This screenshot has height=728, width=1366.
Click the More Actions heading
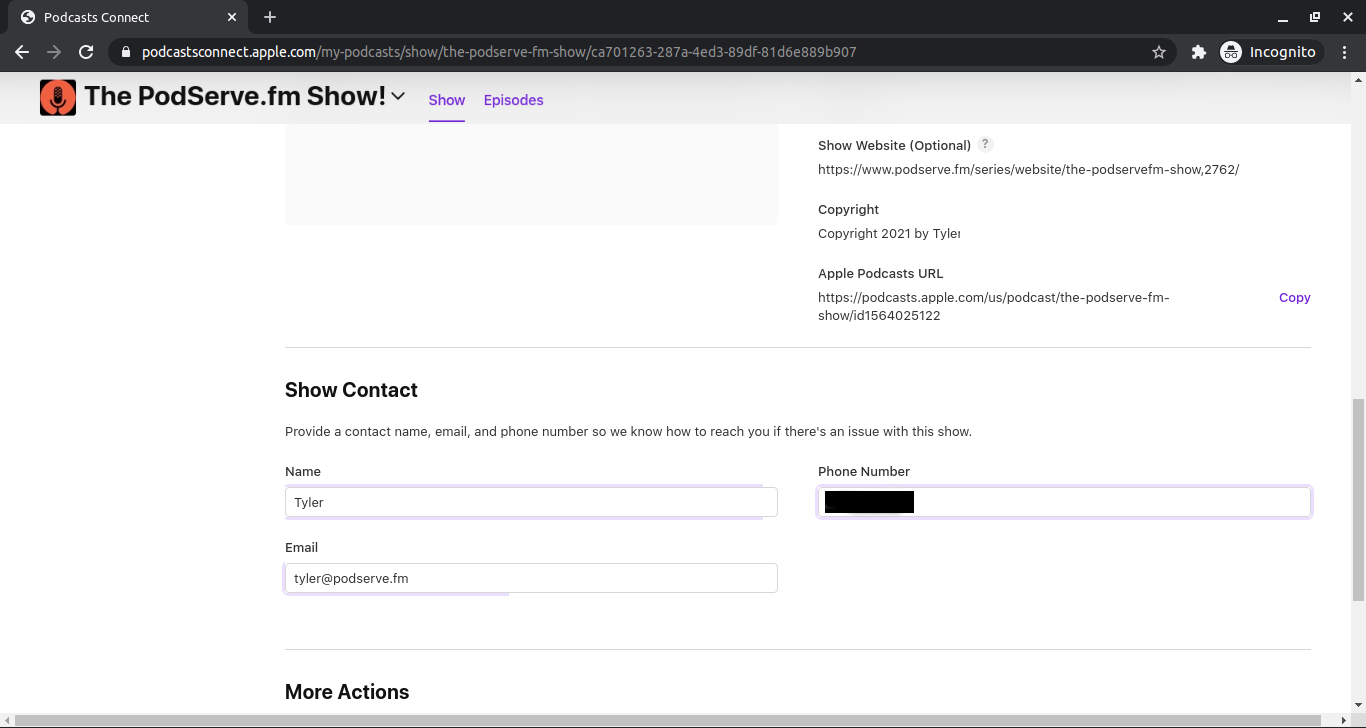coord(347,692)
